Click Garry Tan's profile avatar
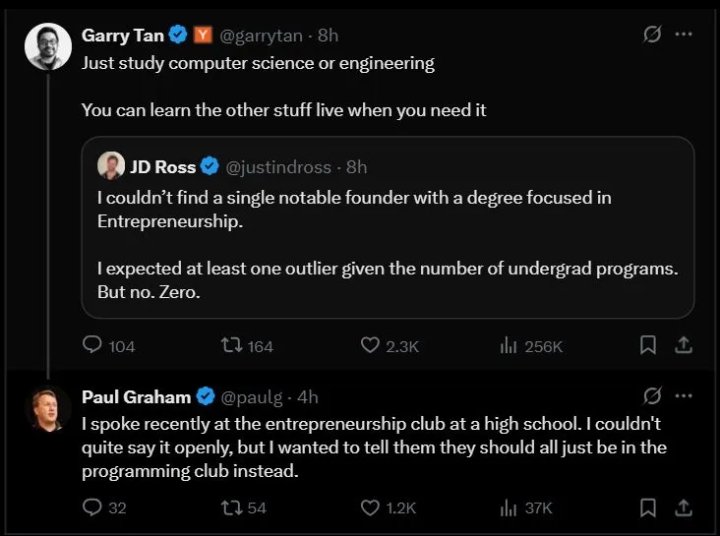 pos(48,46)
